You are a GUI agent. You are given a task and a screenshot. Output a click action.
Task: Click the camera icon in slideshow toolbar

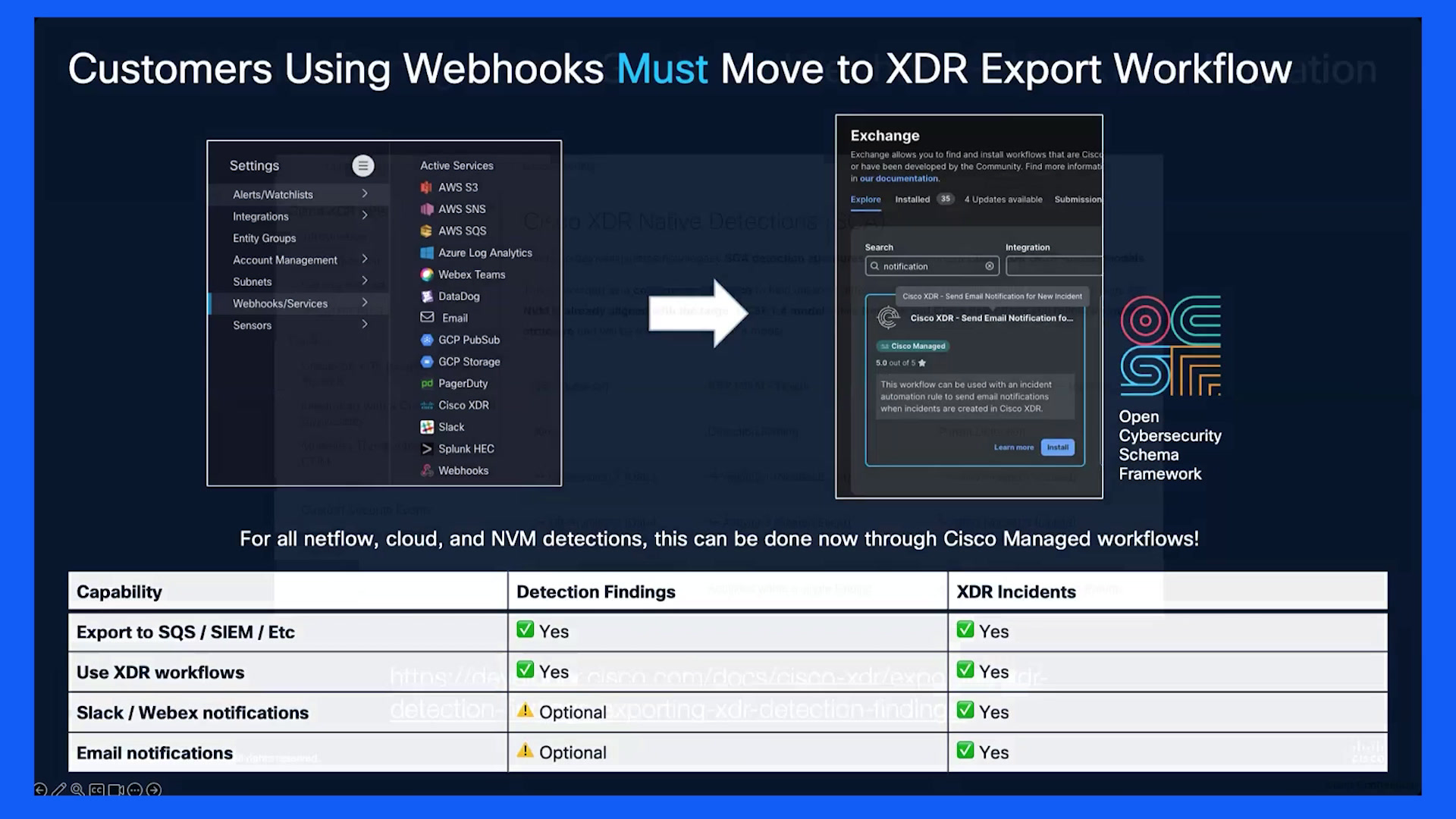(x=115, y=789)
